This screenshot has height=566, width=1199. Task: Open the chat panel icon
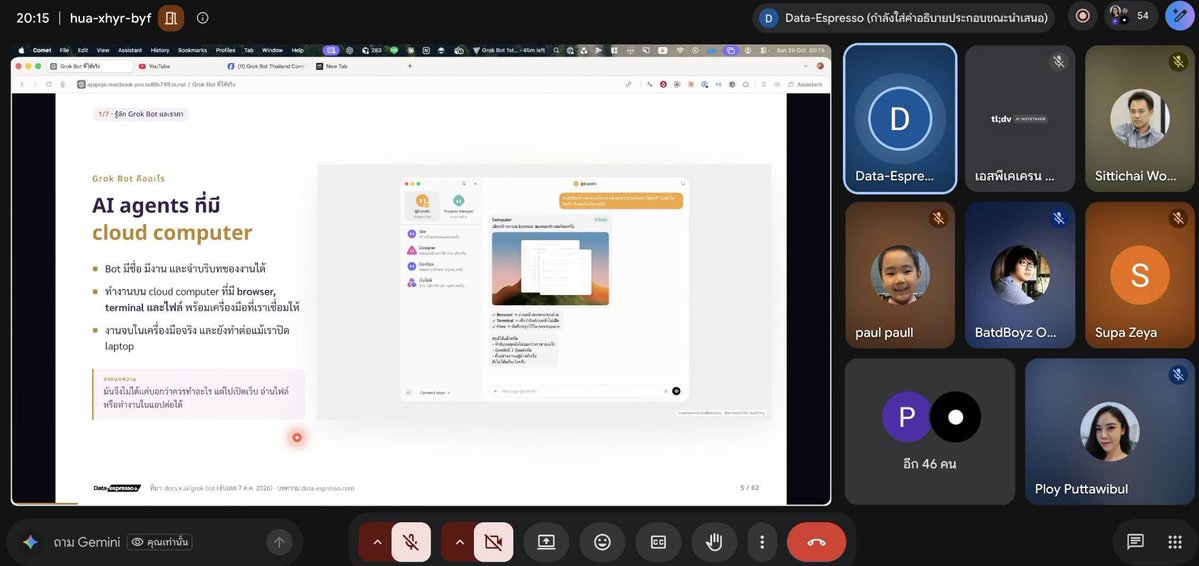click(1136, 542)
